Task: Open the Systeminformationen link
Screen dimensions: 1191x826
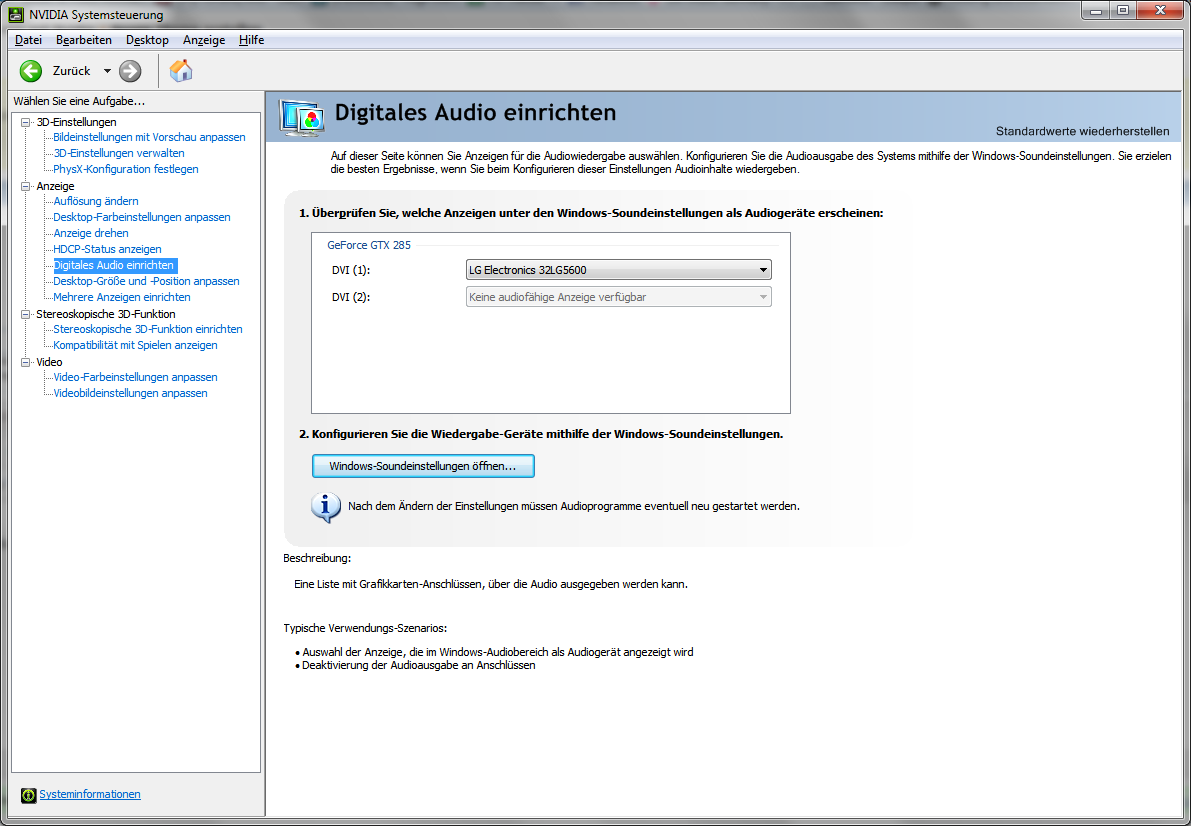Action: (90, 794)
